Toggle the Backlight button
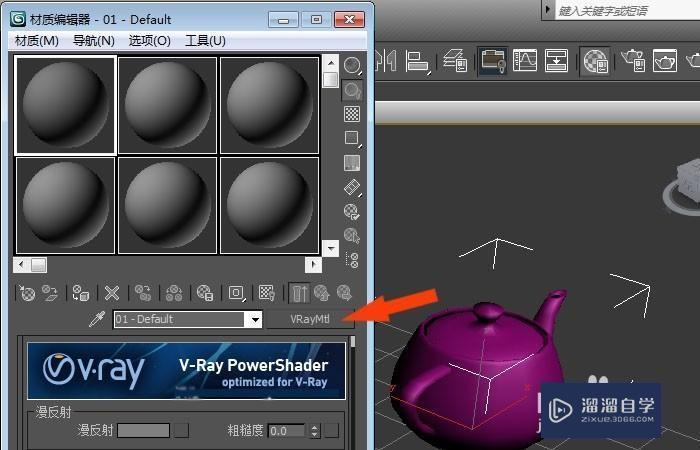Viewport: 700px width, 450px height. pos(352,91)
